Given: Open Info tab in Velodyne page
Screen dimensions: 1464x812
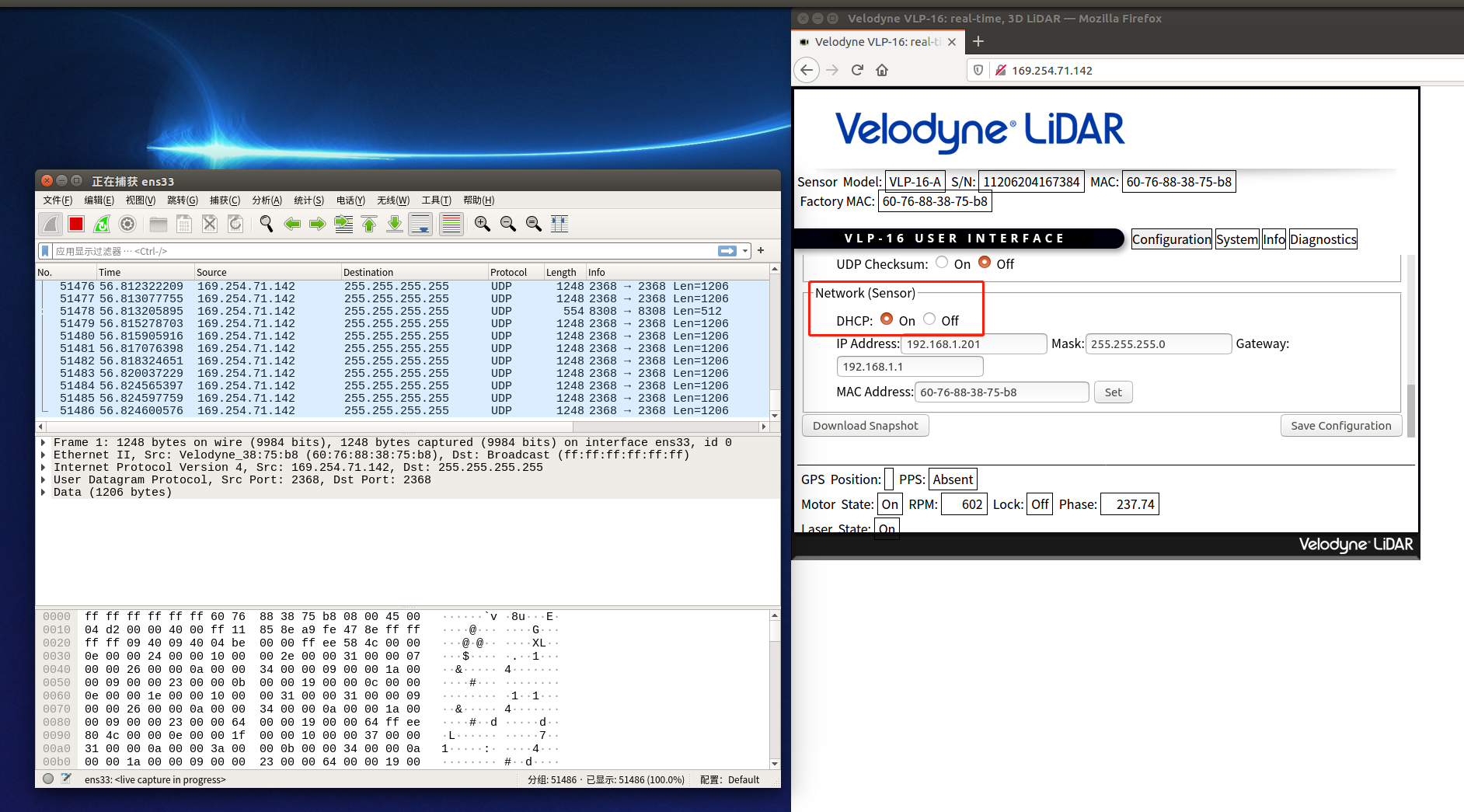Looking at the screenshot, I should pyautogui.click(x=1274, y=239).
